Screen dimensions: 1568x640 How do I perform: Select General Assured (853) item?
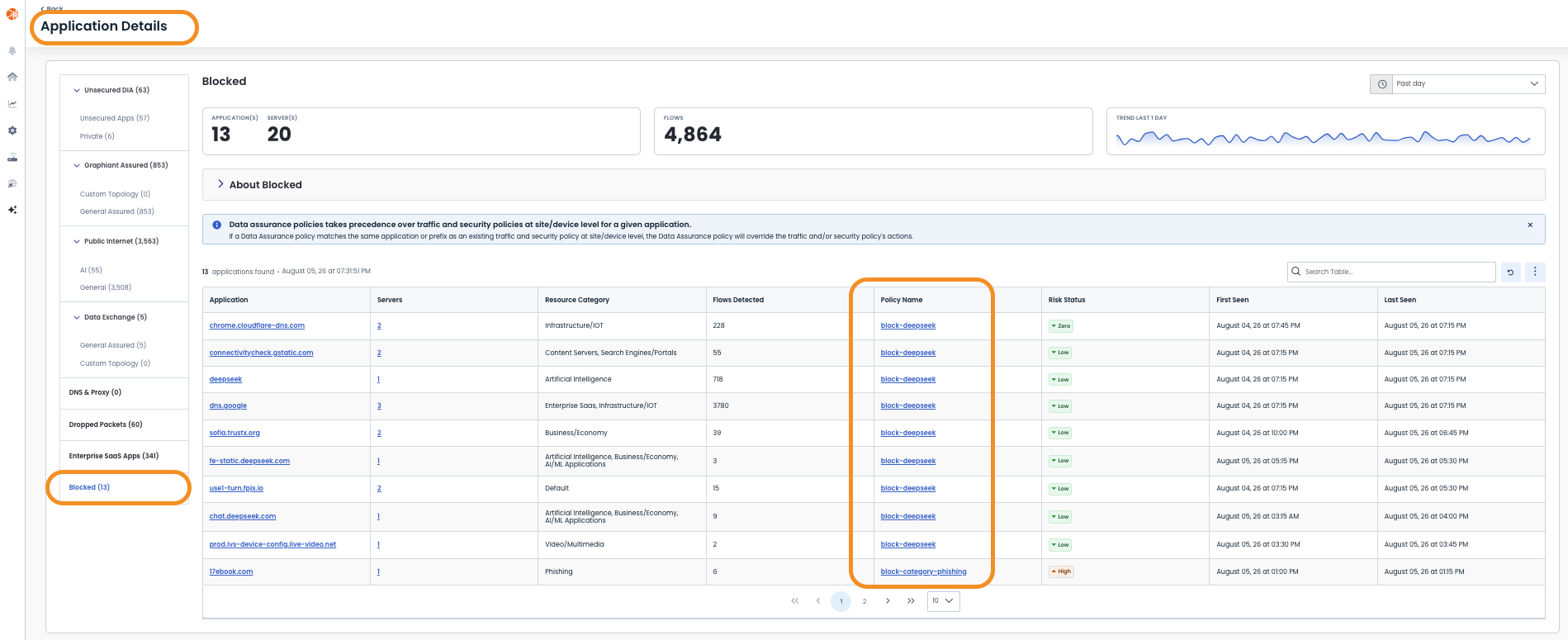[117, 211]
